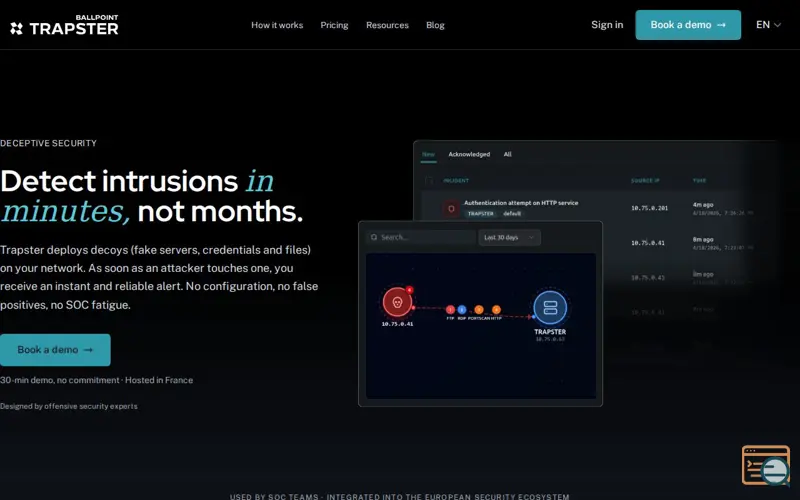Viewport: 800px width, 500px height.
Task: Click the blue RDP event dot
Action: (x=462, y=309)
